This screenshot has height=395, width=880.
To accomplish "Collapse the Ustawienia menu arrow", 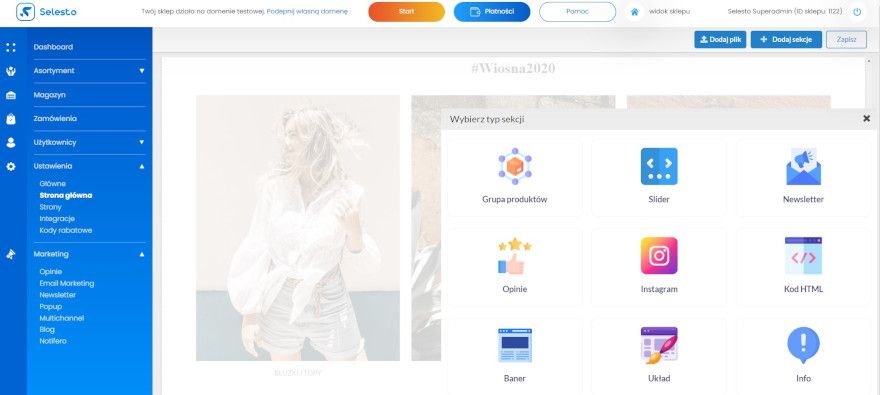I will pyautogui.click(x=141, y=167).
